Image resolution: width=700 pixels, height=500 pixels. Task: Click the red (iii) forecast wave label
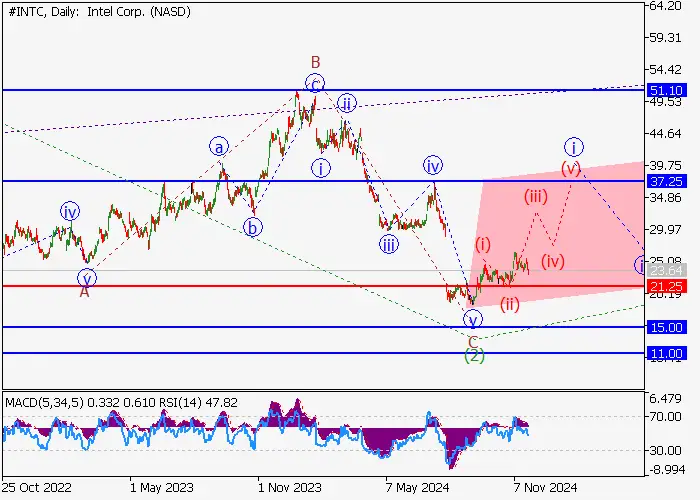[x=536, y=196]
